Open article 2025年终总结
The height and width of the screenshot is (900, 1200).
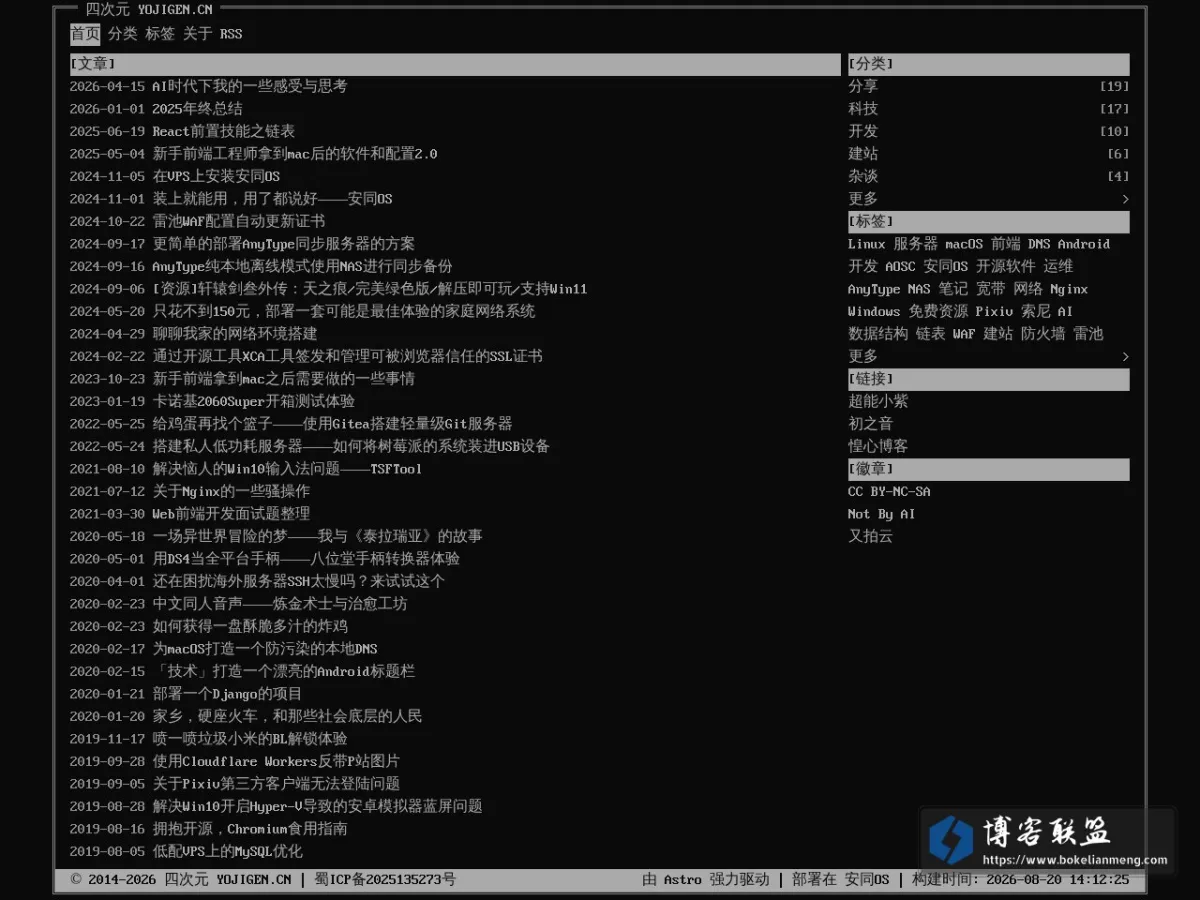click(x=197, y=109)
